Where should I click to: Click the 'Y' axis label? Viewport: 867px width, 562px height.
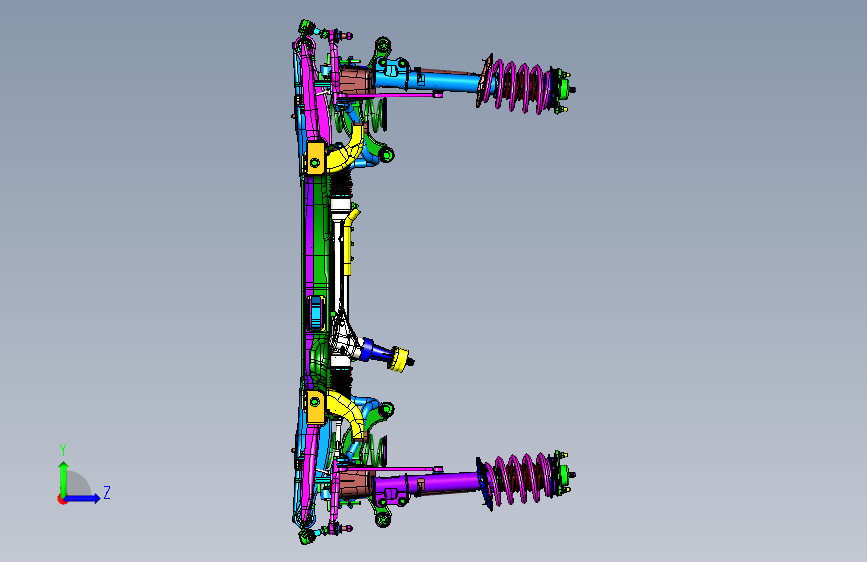point(63,450)
